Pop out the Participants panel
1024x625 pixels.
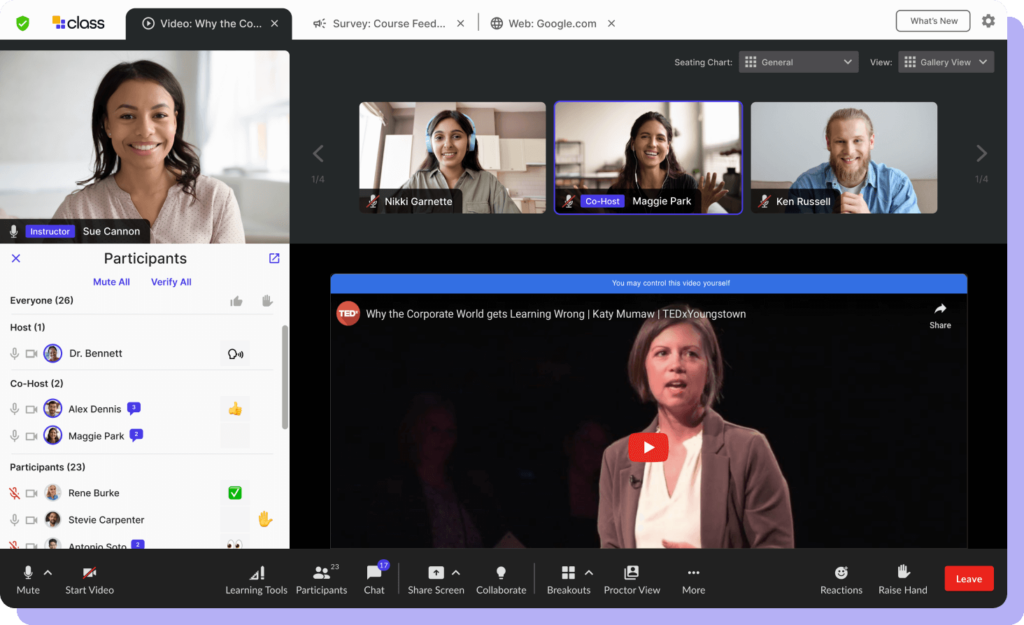[274, 258]
